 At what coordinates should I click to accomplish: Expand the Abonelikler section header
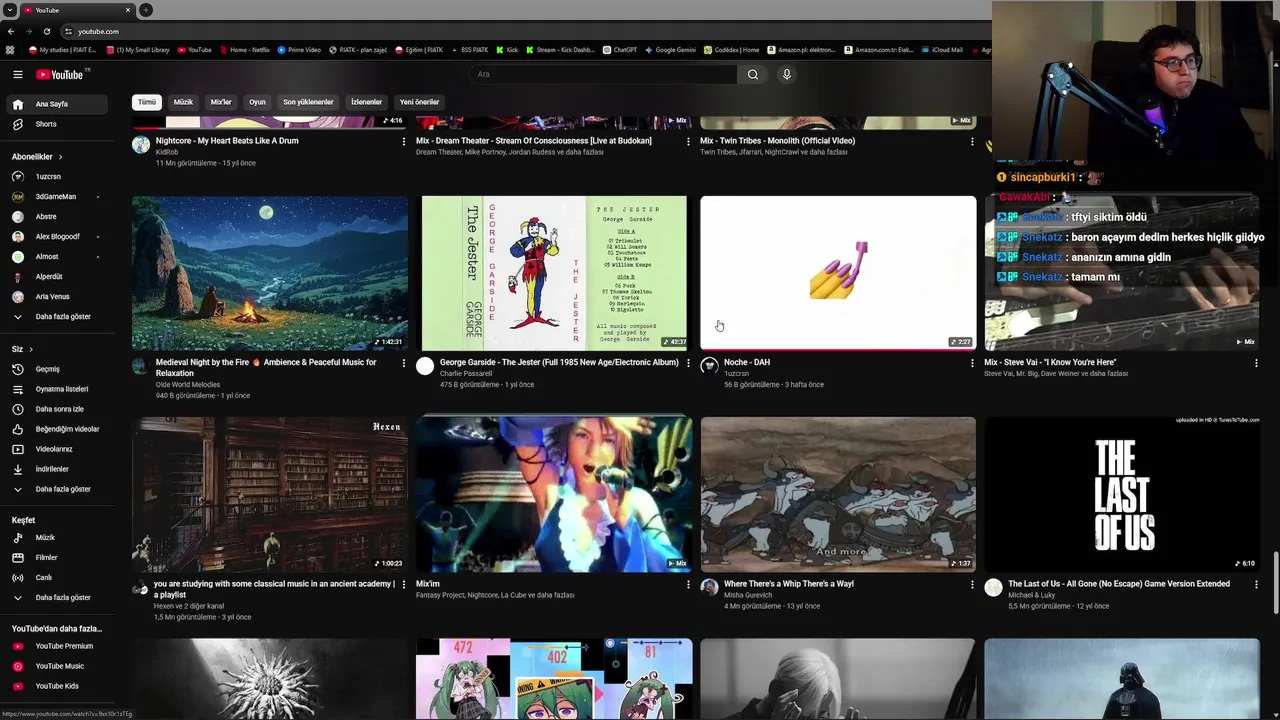click(37, 157)
